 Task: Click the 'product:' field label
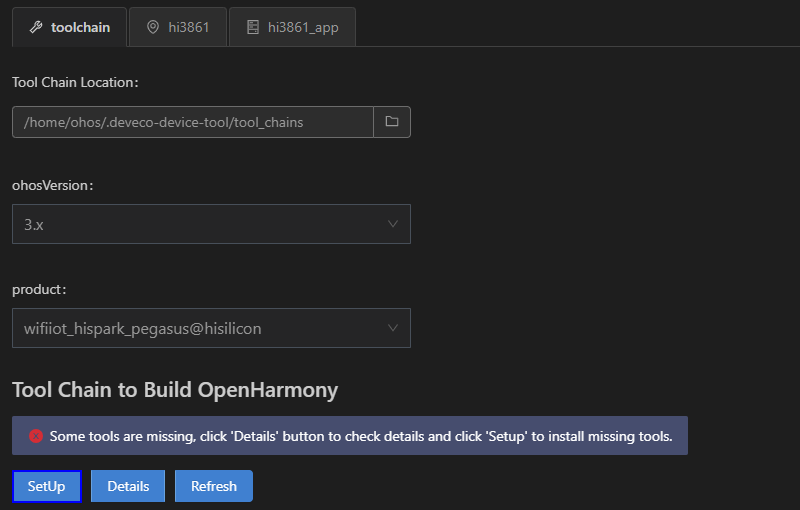[x=39, y=289]
